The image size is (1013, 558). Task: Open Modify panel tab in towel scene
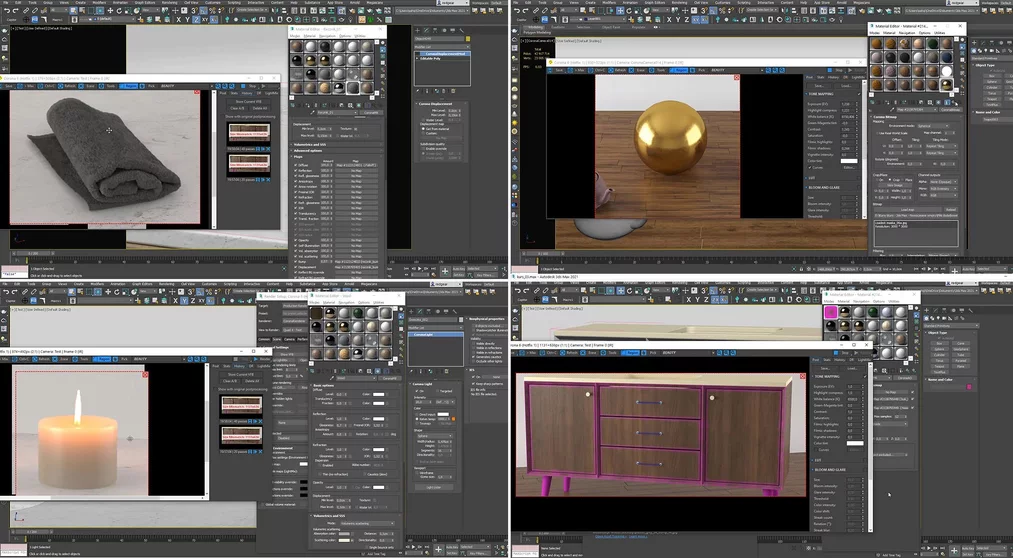click(426, 30)
